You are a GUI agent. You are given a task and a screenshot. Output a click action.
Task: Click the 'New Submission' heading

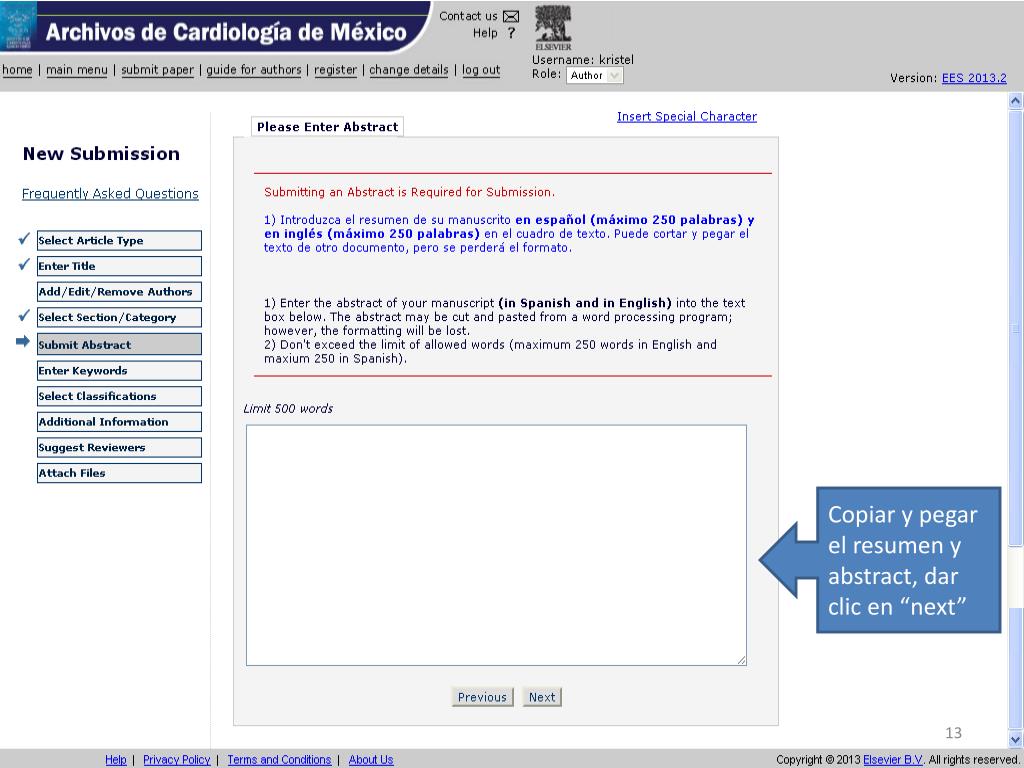click(101, 153)
